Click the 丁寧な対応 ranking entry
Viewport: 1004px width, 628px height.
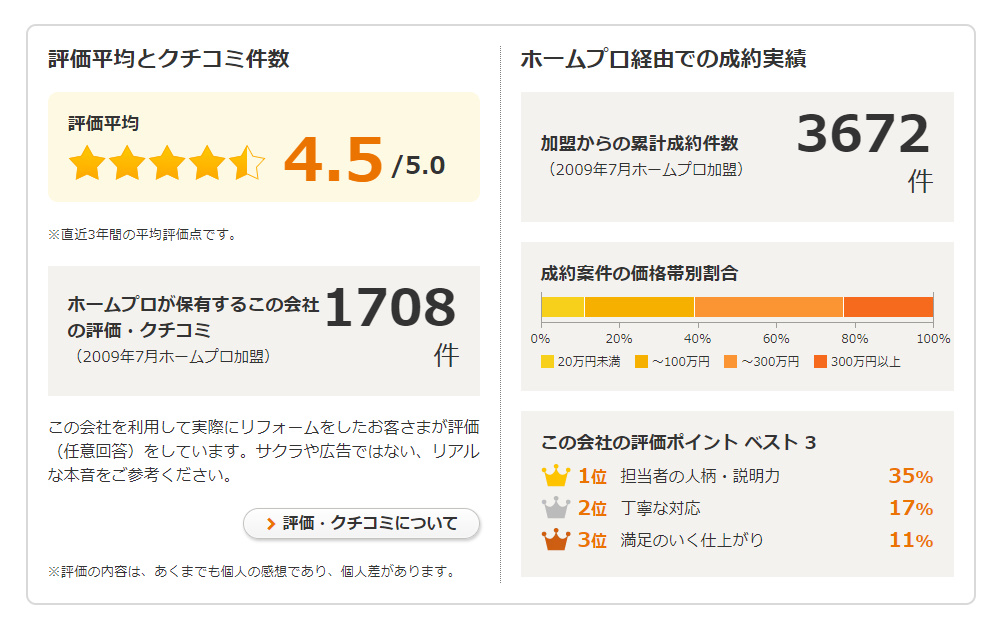click(x=660, y=508)
